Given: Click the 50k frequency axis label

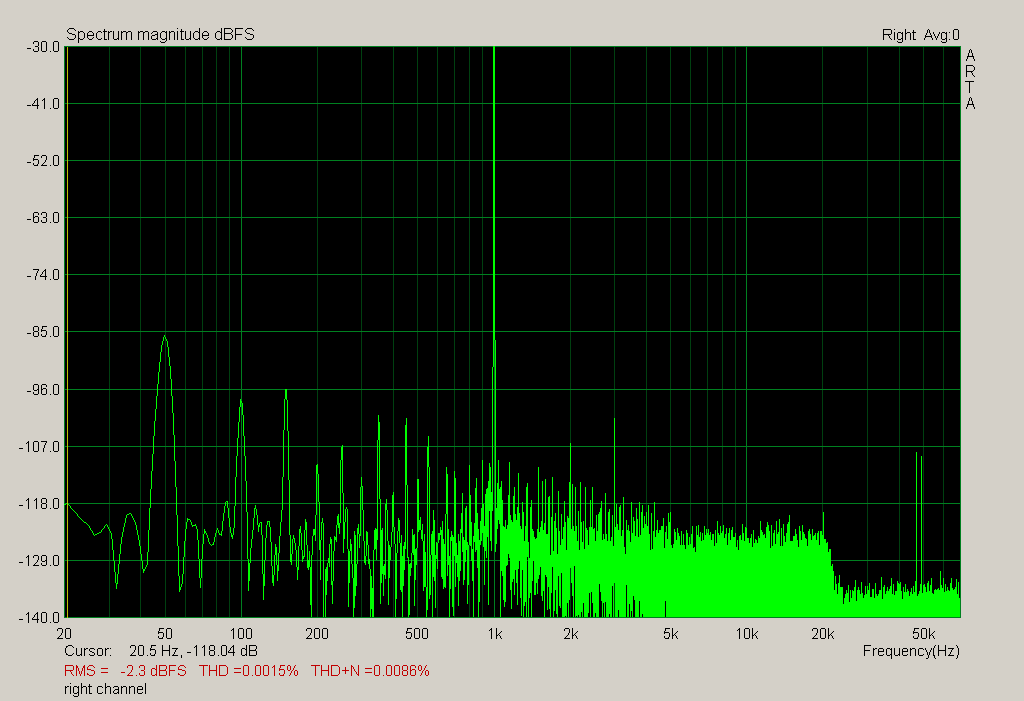Looking at the screenshot, I should pyautogui.click(x=923, y=634).
